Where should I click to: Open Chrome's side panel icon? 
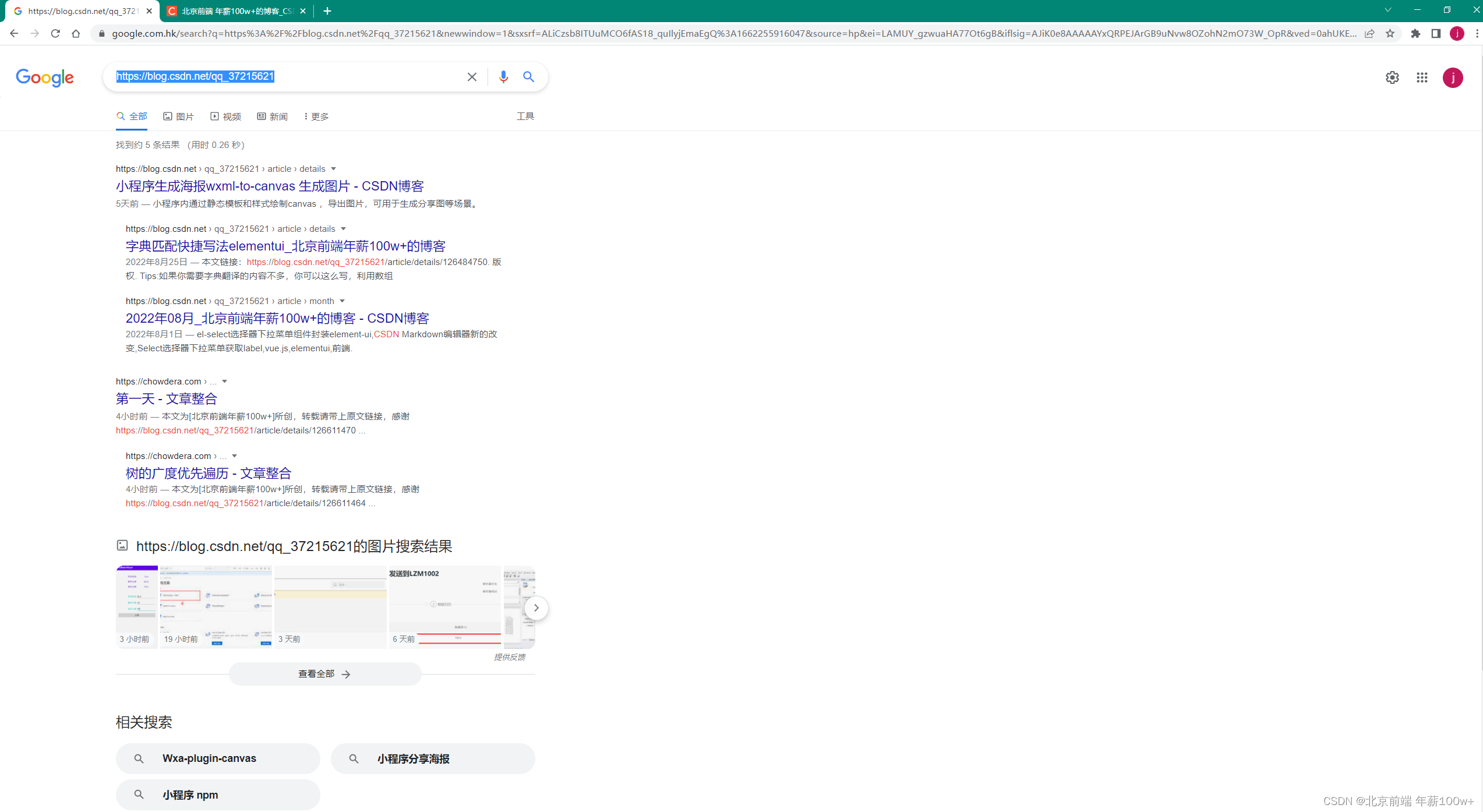[1436, 33]
